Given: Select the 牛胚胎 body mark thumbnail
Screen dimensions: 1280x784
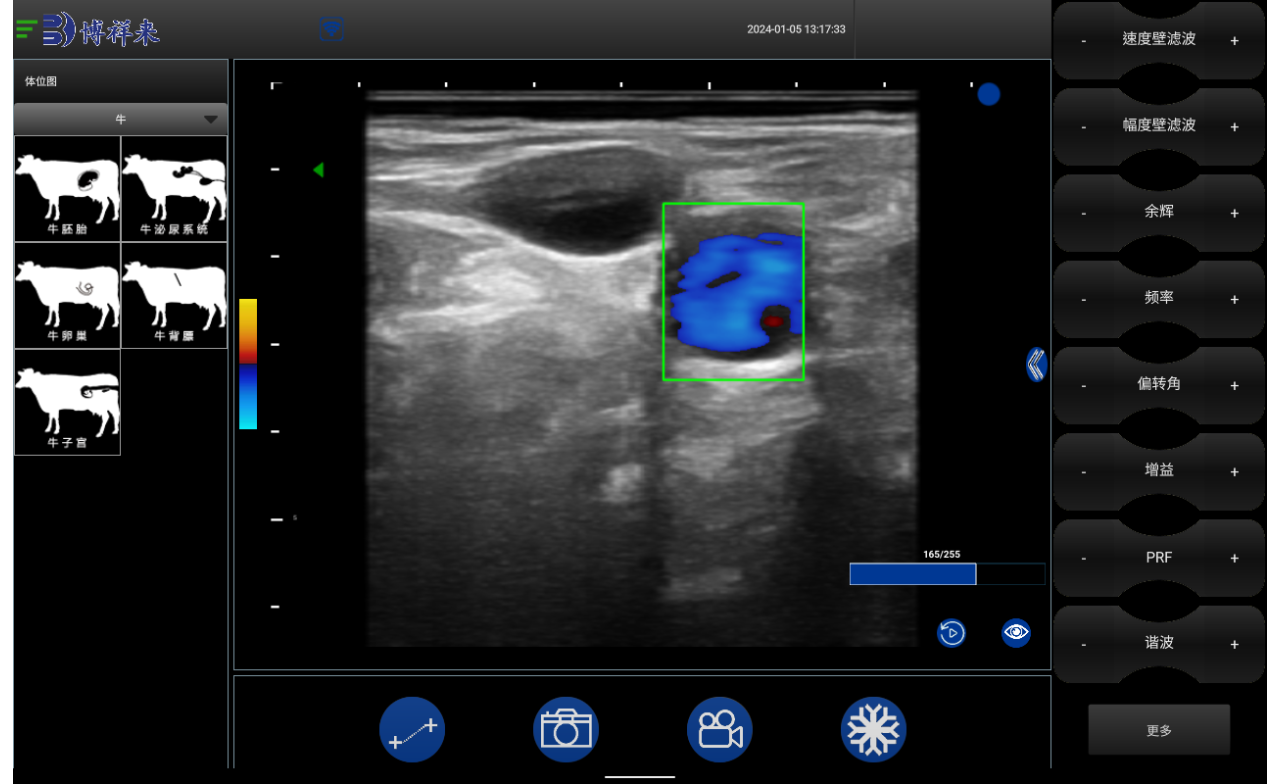Looking at the screenshot, I should click(67, 189).
